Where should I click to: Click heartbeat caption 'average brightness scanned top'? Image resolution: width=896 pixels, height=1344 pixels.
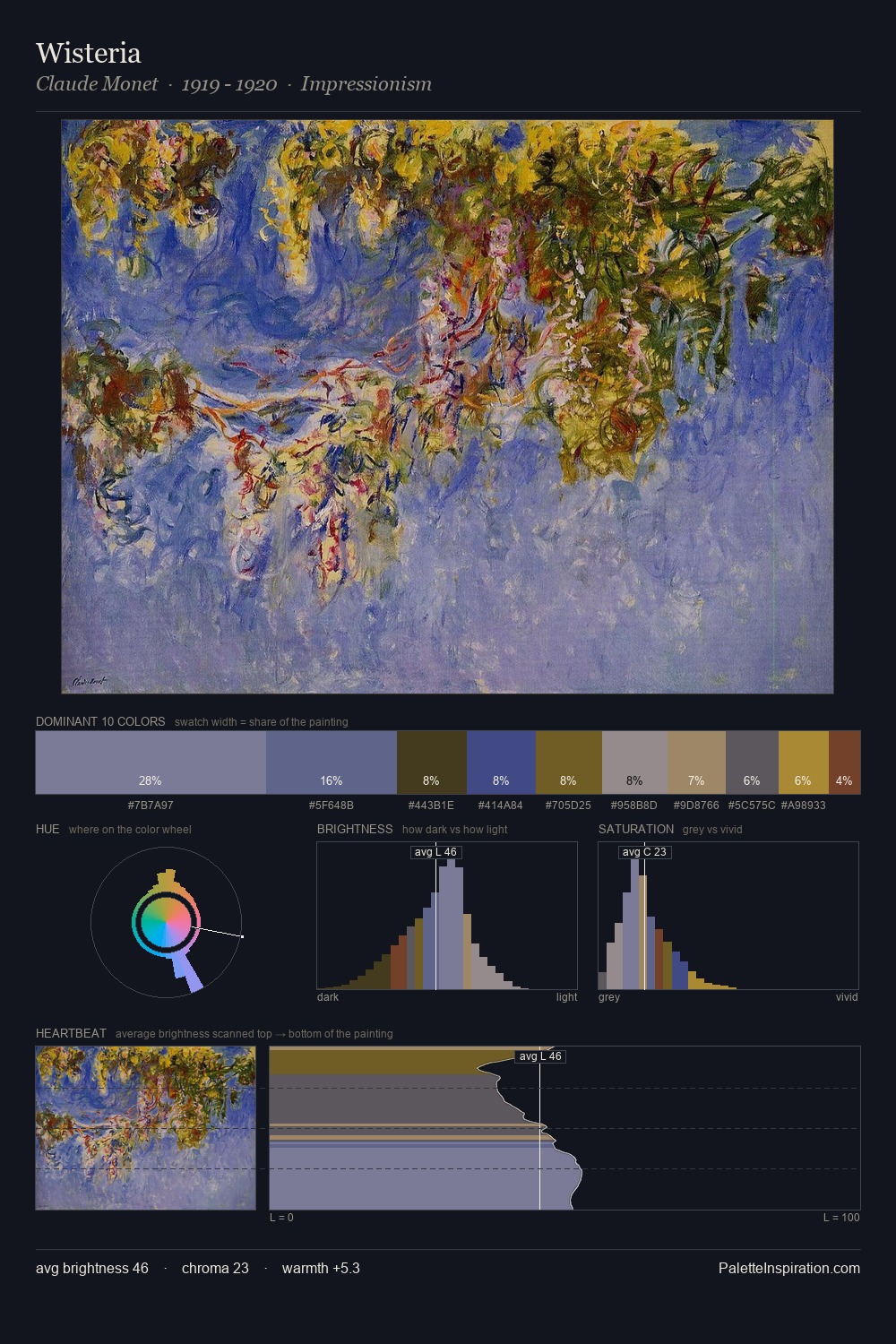[x=194, y=1033]
